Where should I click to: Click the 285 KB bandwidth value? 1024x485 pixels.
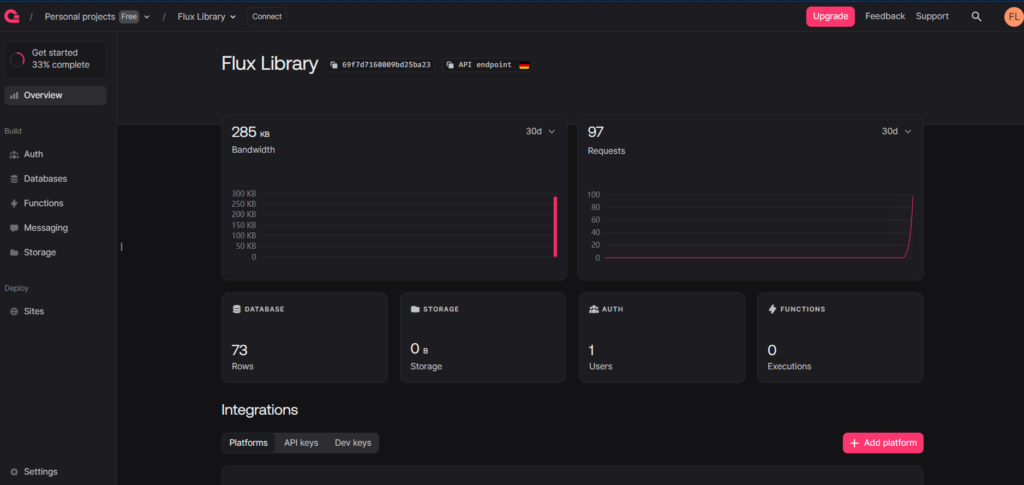coord(250,133)
